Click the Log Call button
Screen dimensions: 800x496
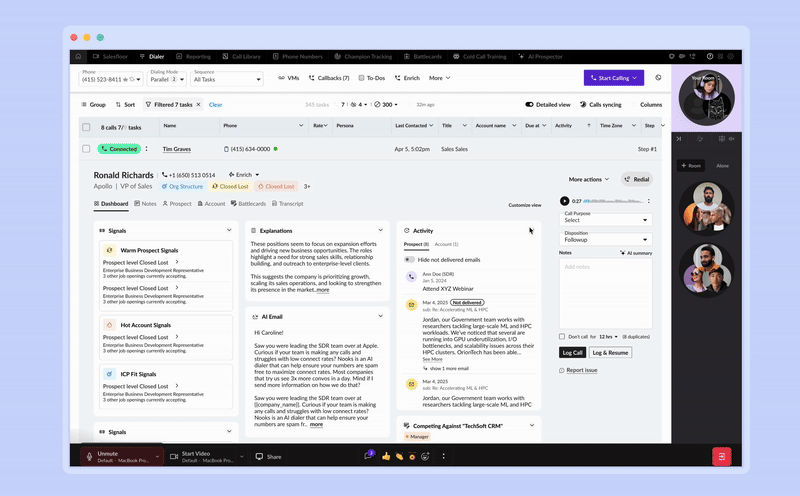pos(572,353)
